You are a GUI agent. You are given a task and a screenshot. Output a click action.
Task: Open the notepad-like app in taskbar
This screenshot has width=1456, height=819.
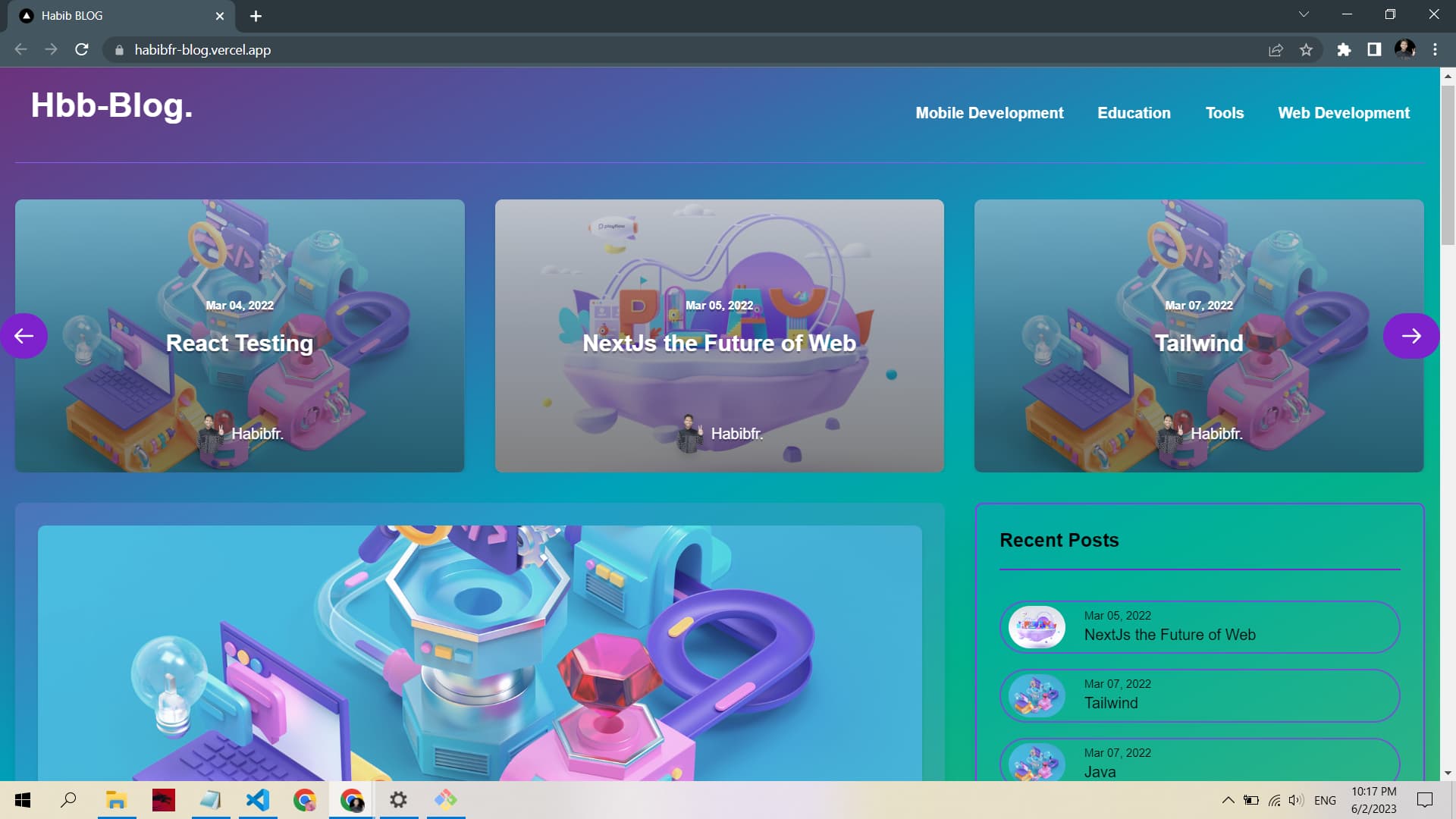click(210, 800)
